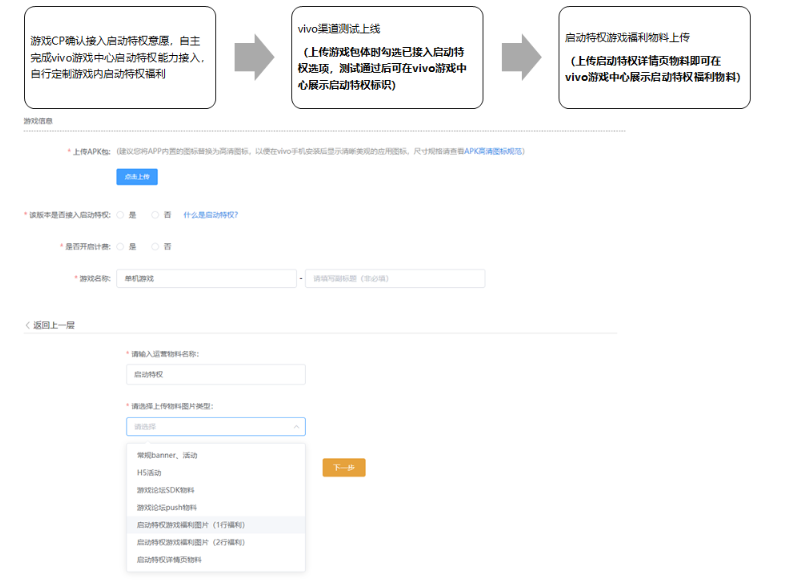The height and width of the screenshot is (582, 787).
Task: Choose H5活动 option
Action: pos(216,473)
